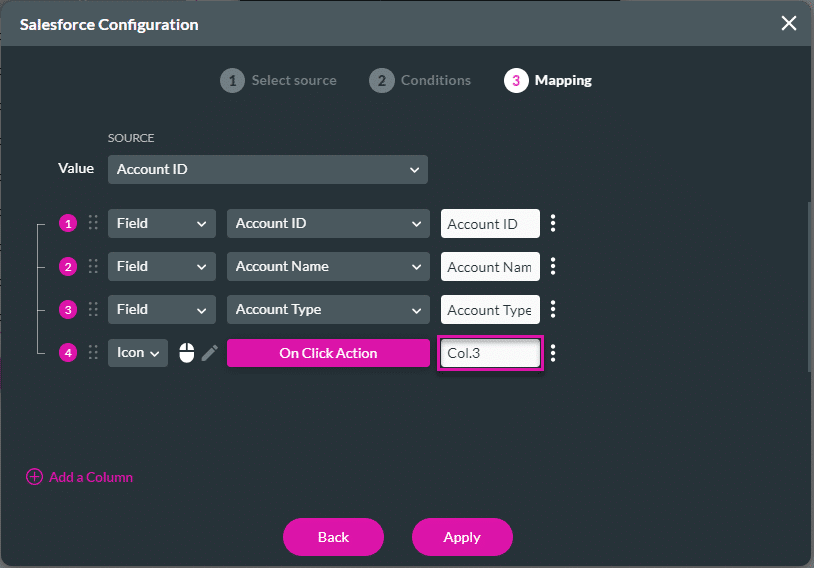Open the three-dot menu for Col.3 row
This screenshot has width=814, height=568.
click(x=553, y=353)
